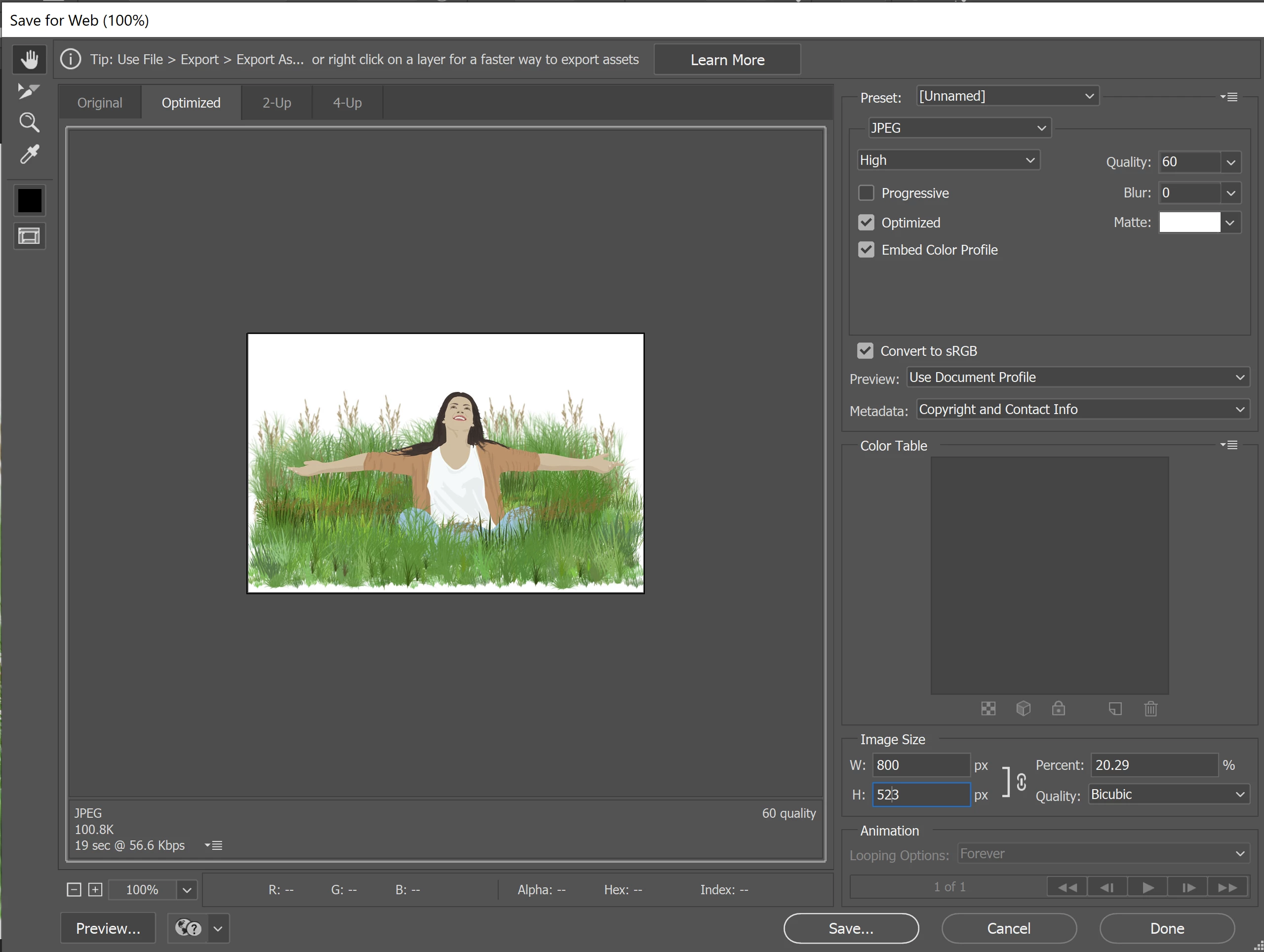Click the black eyedropper color swatch
Image resolution: width=1264 pixels, height=952 pixels.
[29, 200]
